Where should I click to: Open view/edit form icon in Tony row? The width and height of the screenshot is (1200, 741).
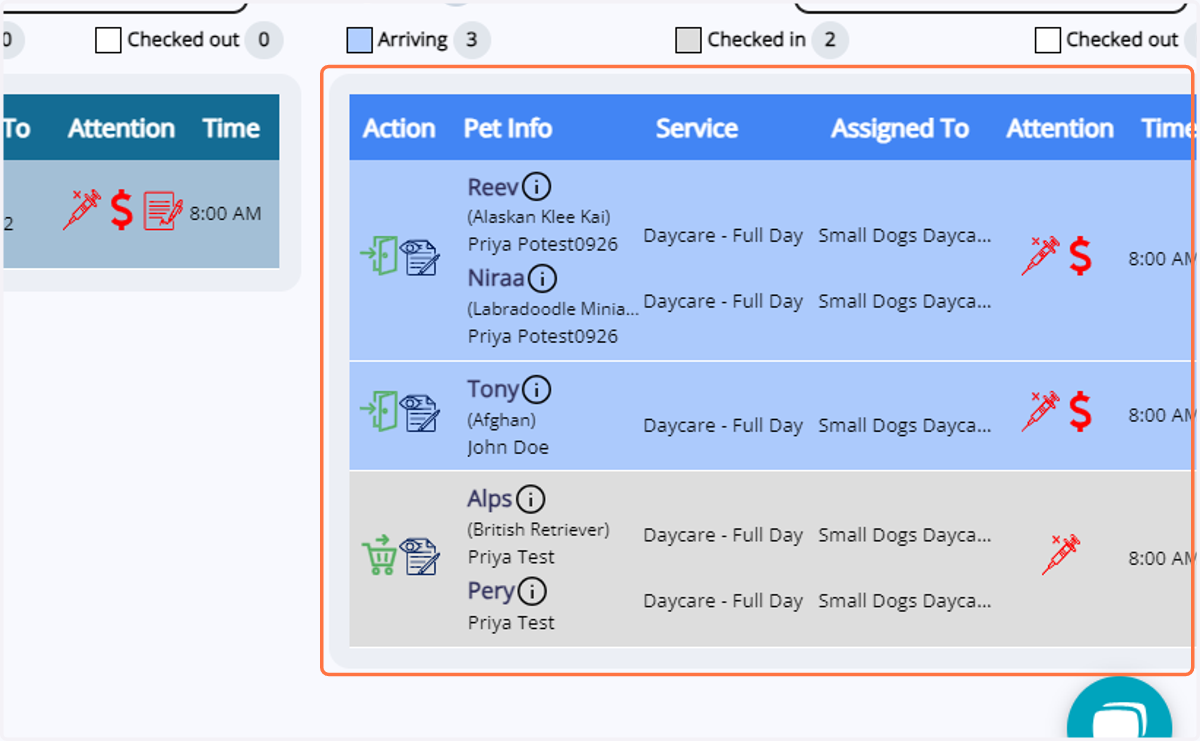point(420,411)
